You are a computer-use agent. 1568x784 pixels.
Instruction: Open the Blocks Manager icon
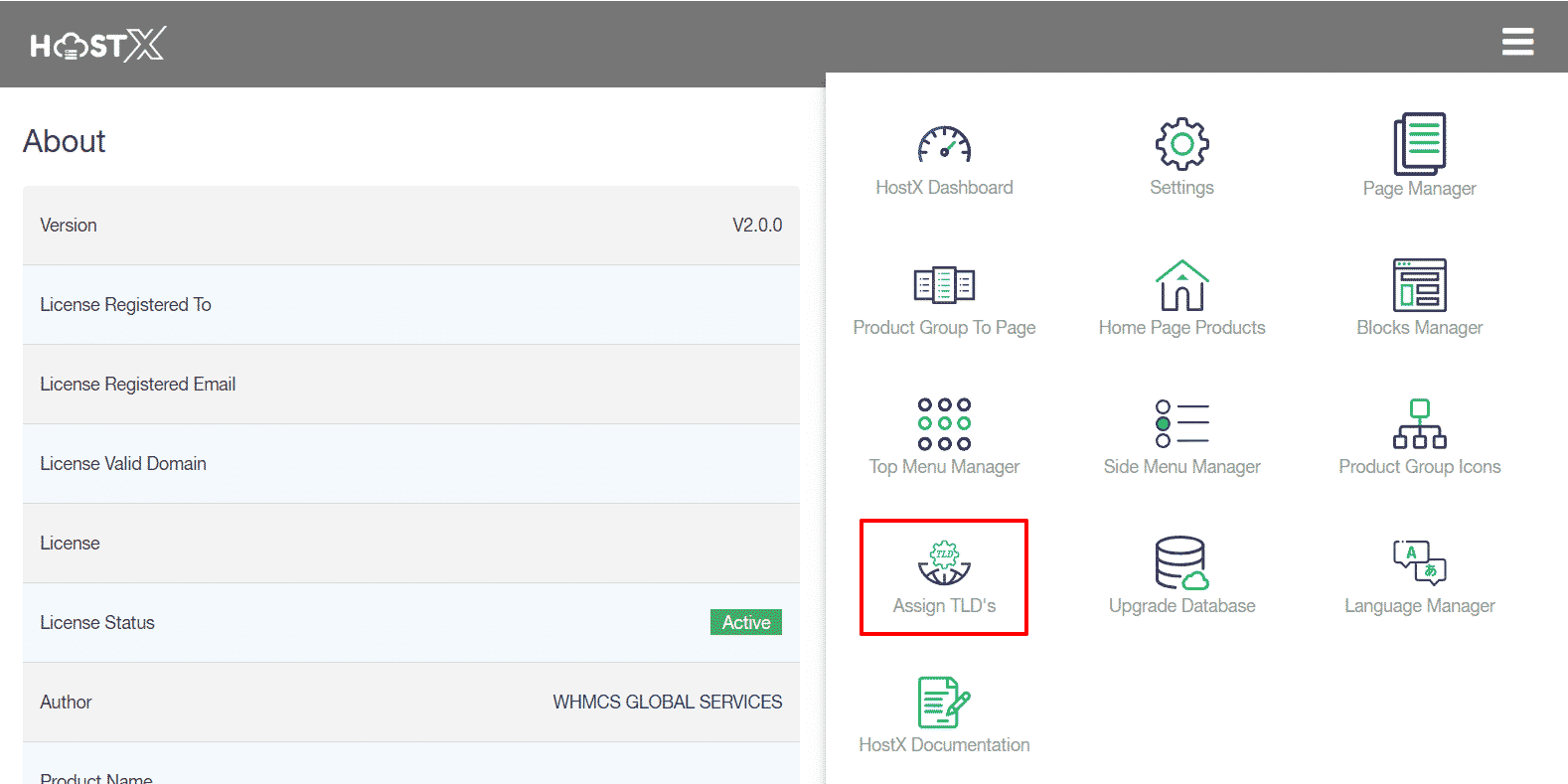(x=1419, y=285)
